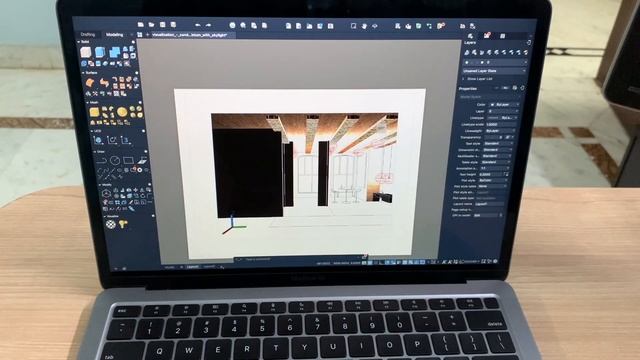The image size is (640, 360).
Task: Select the white Box solid tool
Action: (86, 52)
